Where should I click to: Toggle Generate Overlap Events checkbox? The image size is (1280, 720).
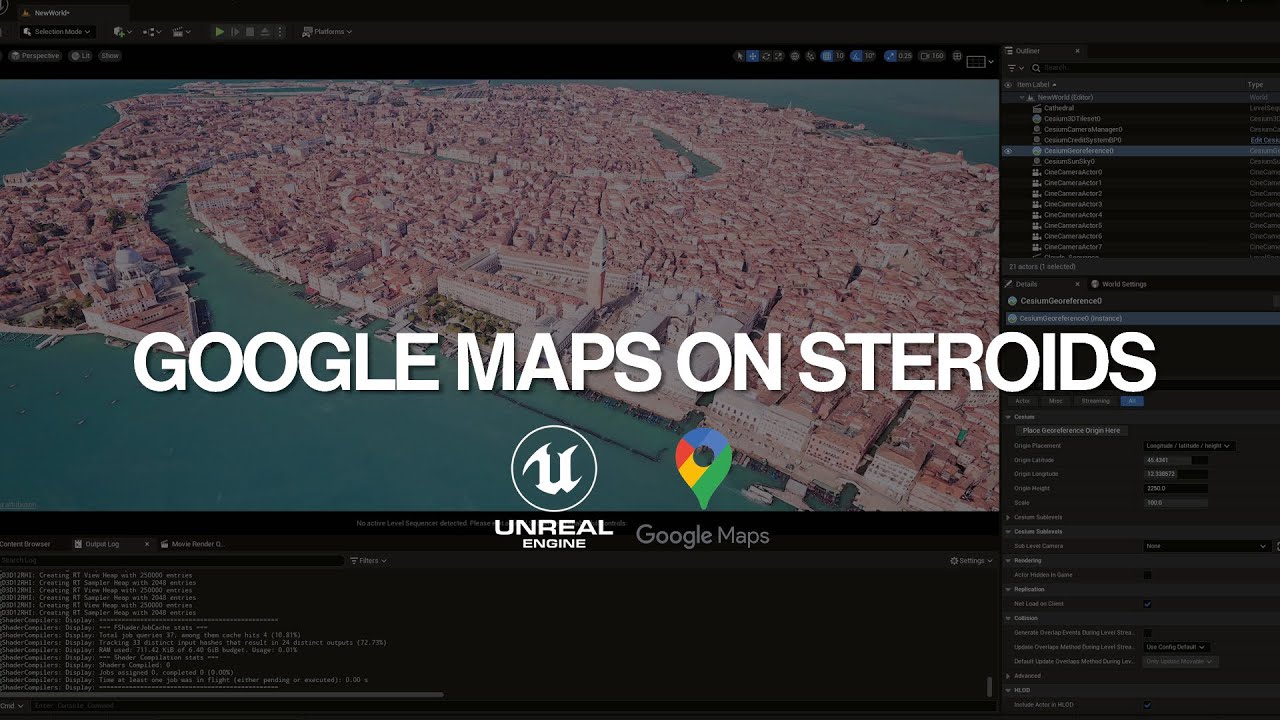pos(1147,633)
